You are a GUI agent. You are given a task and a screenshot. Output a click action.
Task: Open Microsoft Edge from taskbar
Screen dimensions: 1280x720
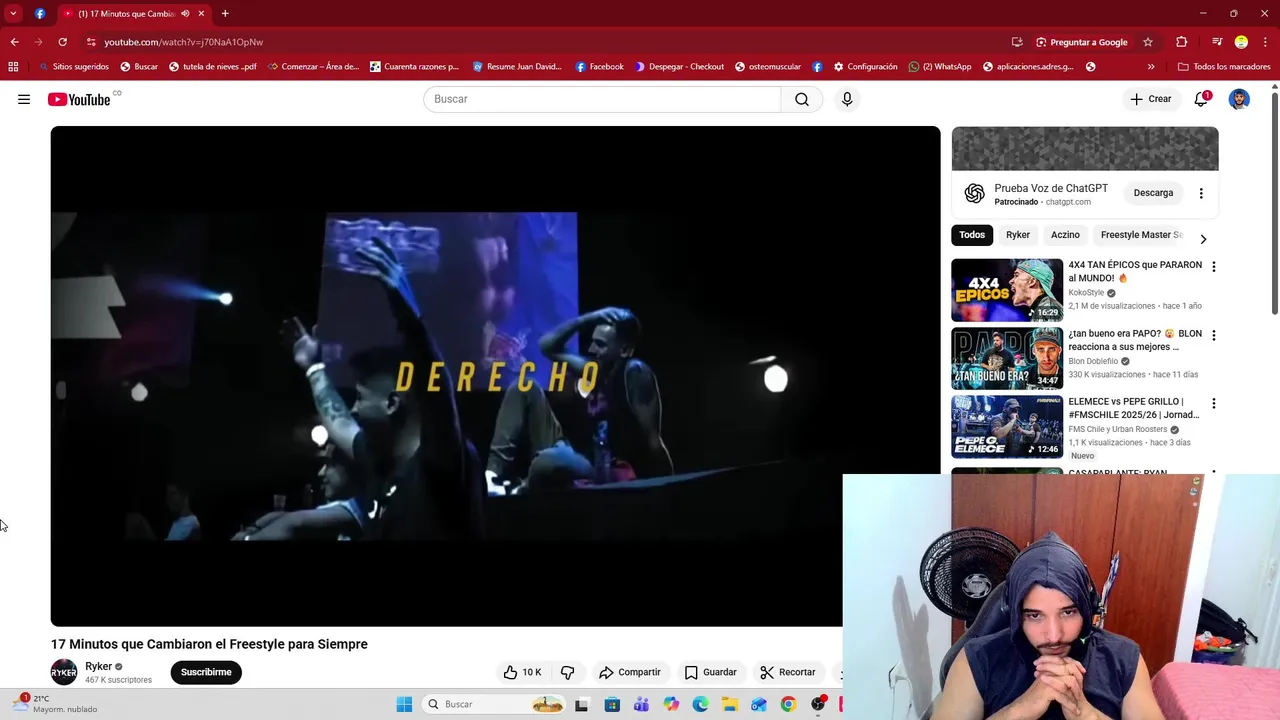point(701,704)
